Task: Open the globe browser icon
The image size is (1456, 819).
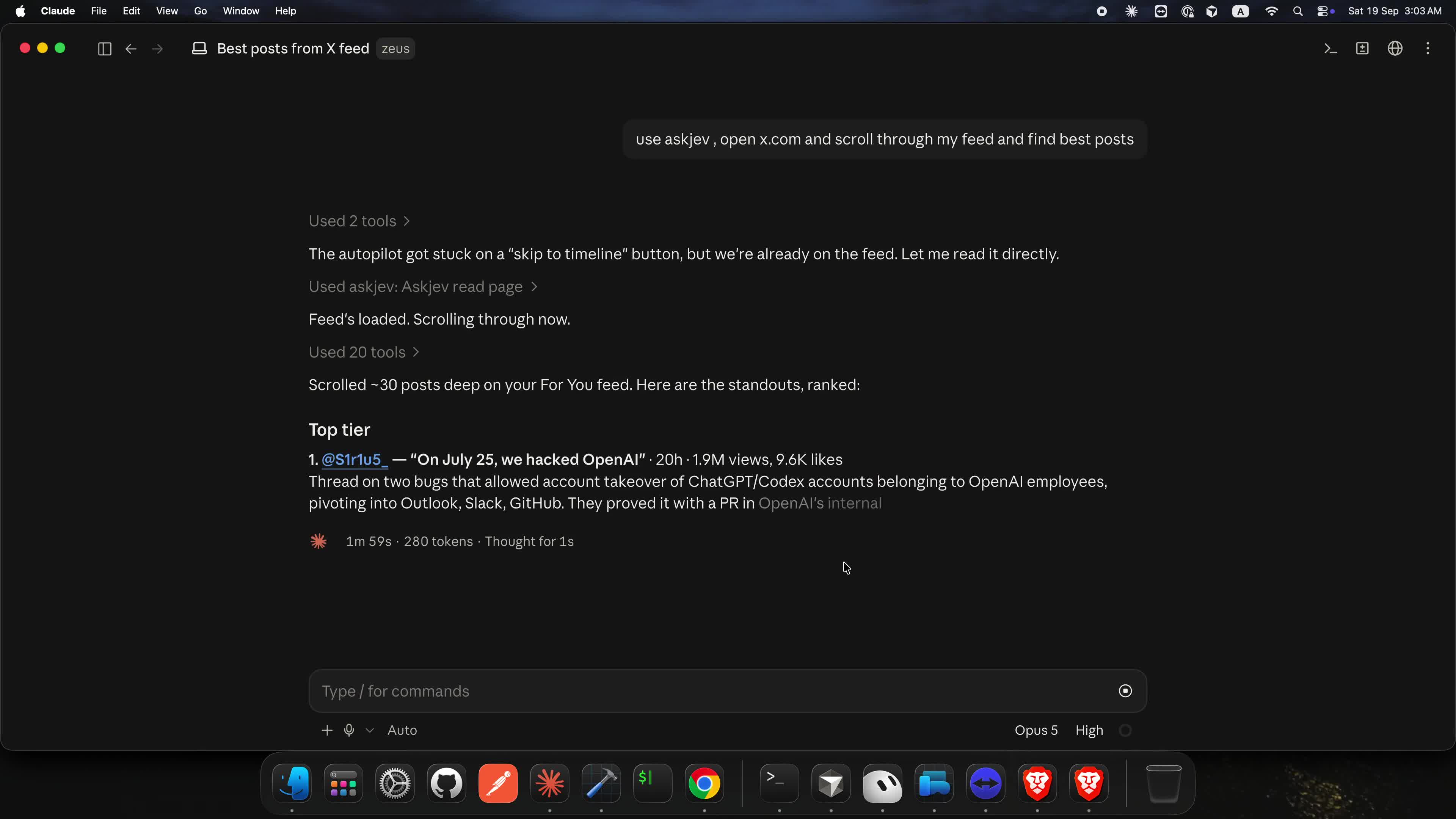Action: [x=1395, y=49]
